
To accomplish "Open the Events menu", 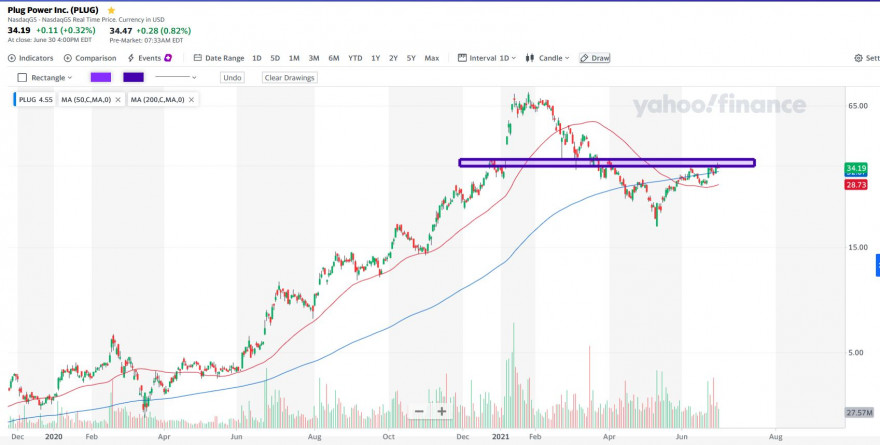I will coord(149,58).
